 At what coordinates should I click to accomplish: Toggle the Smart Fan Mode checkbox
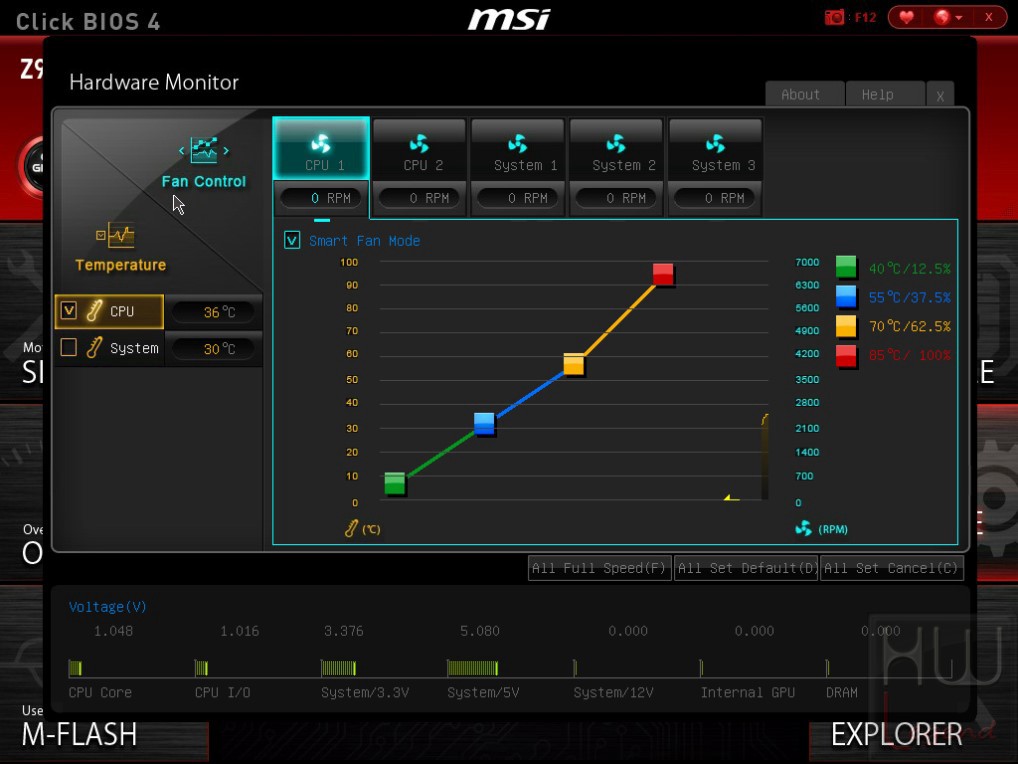292,240
